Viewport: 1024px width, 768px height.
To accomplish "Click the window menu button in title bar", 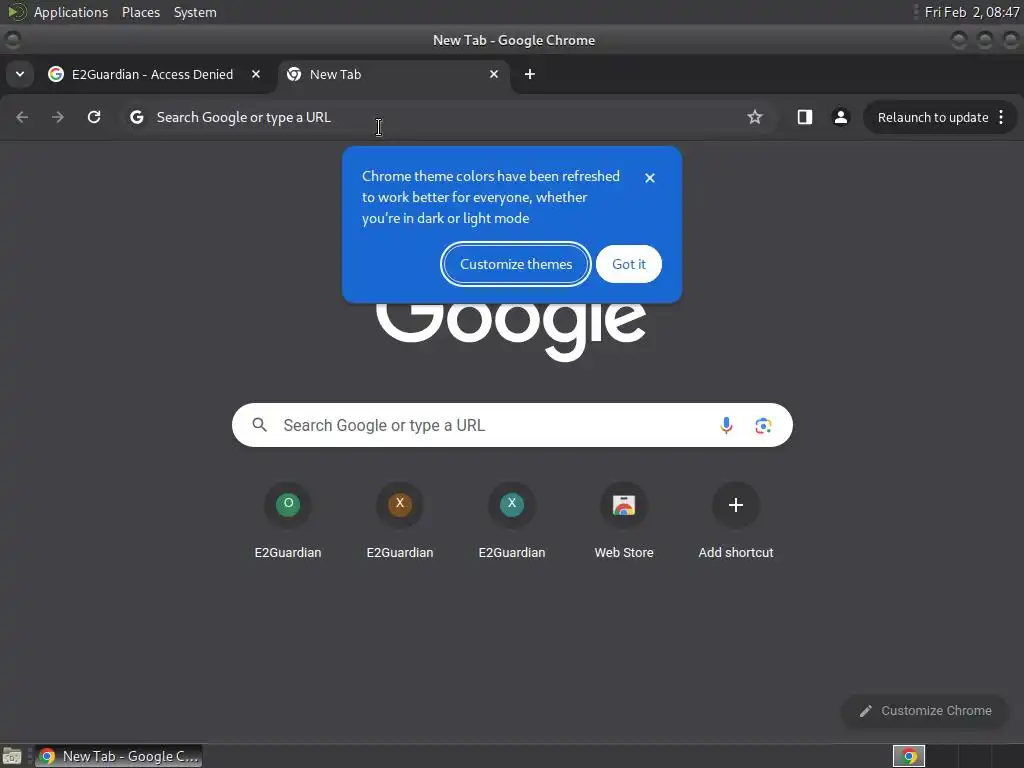I will 12,40.
